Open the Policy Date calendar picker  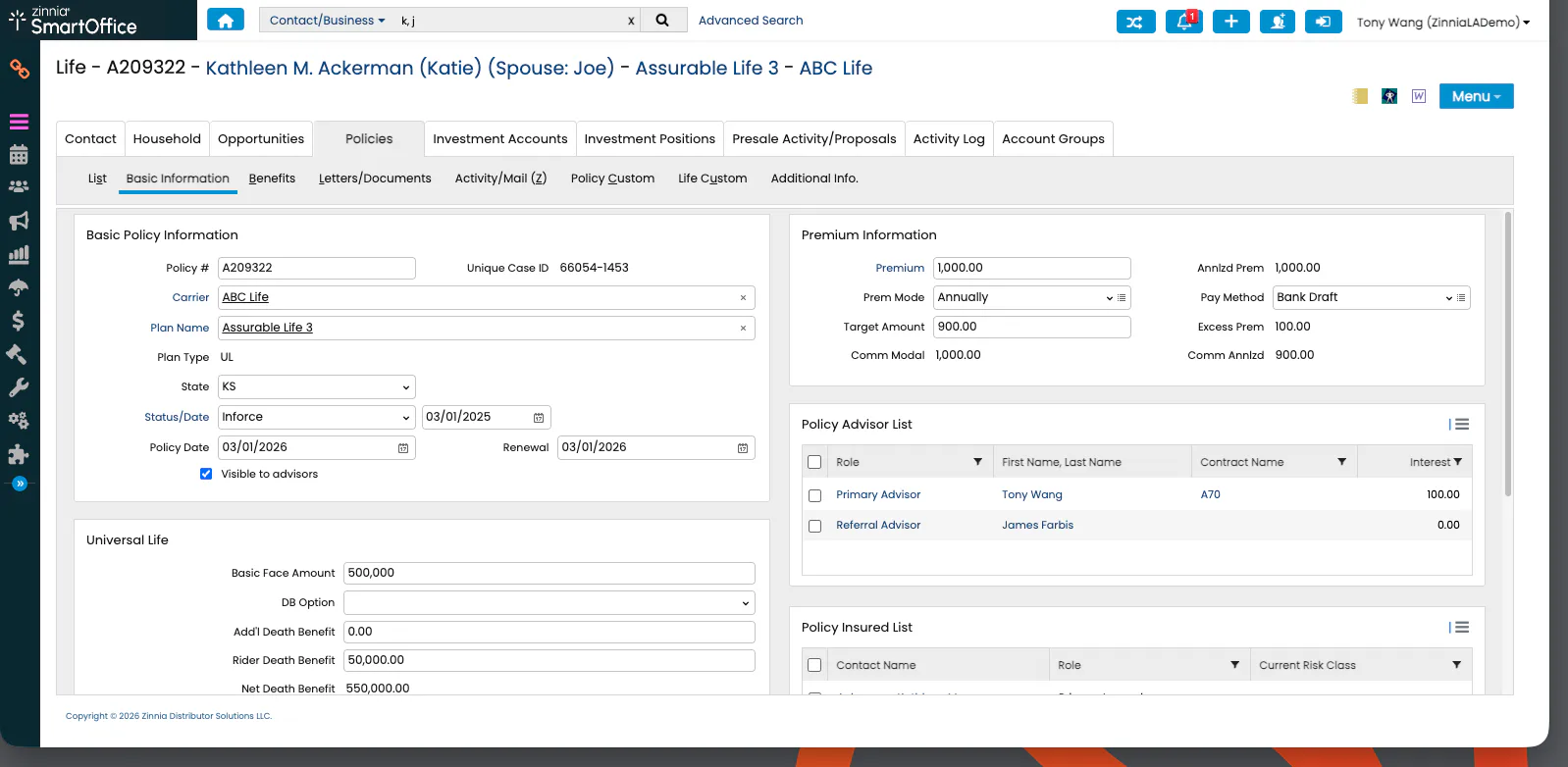[x=403, y=448]
